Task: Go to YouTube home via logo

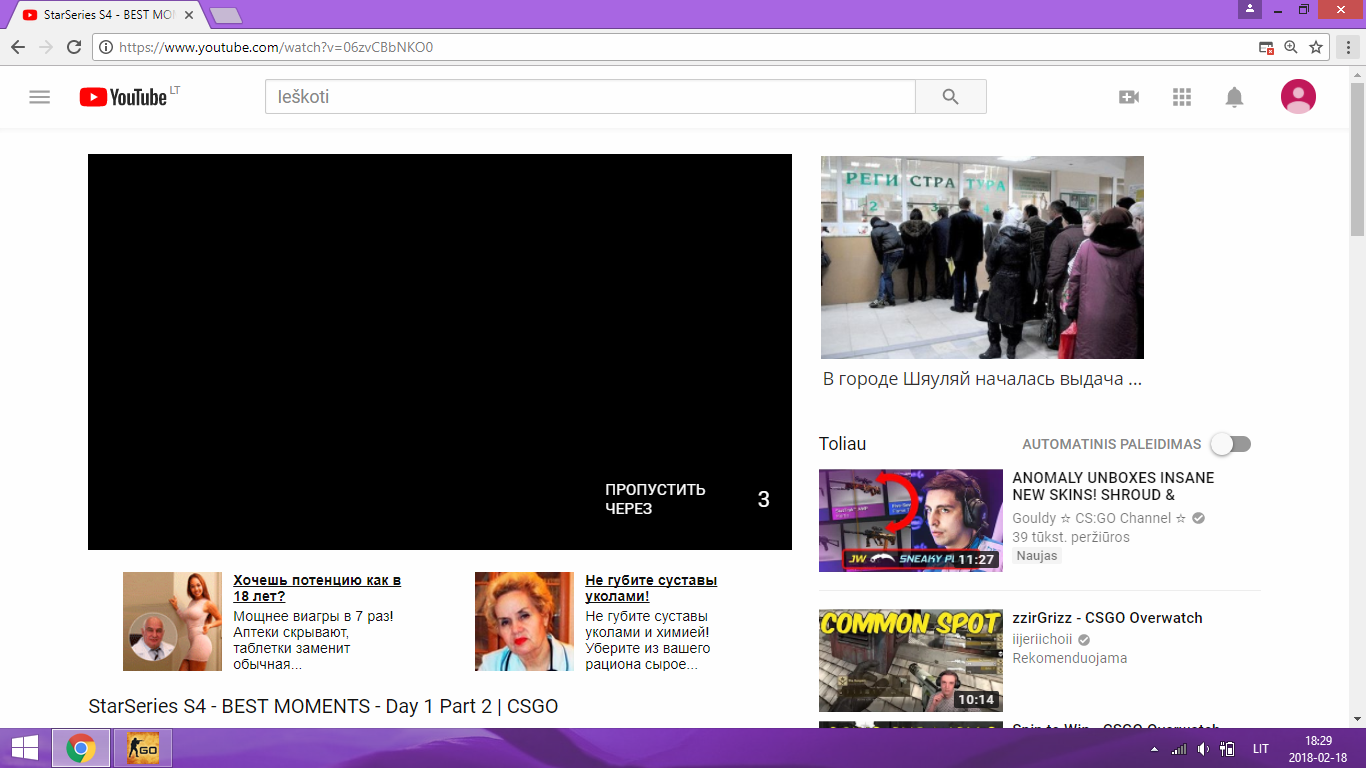Action: [x=123, y=97]
